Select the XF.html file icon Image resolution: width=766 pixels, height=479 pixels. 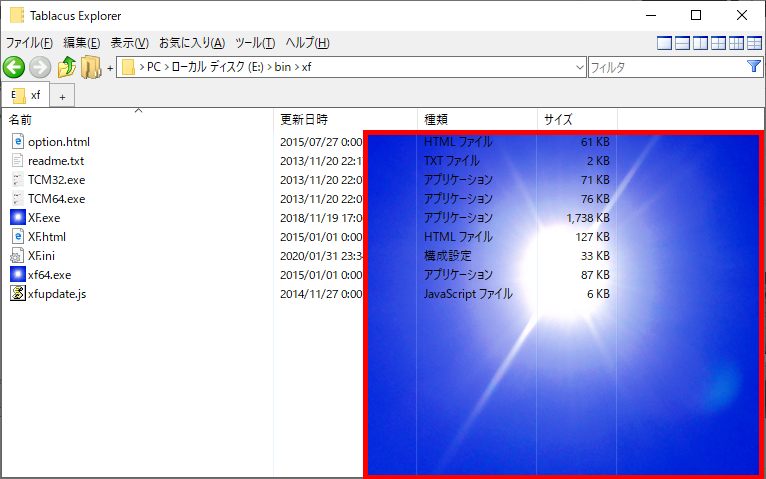[x=18, y=237]
